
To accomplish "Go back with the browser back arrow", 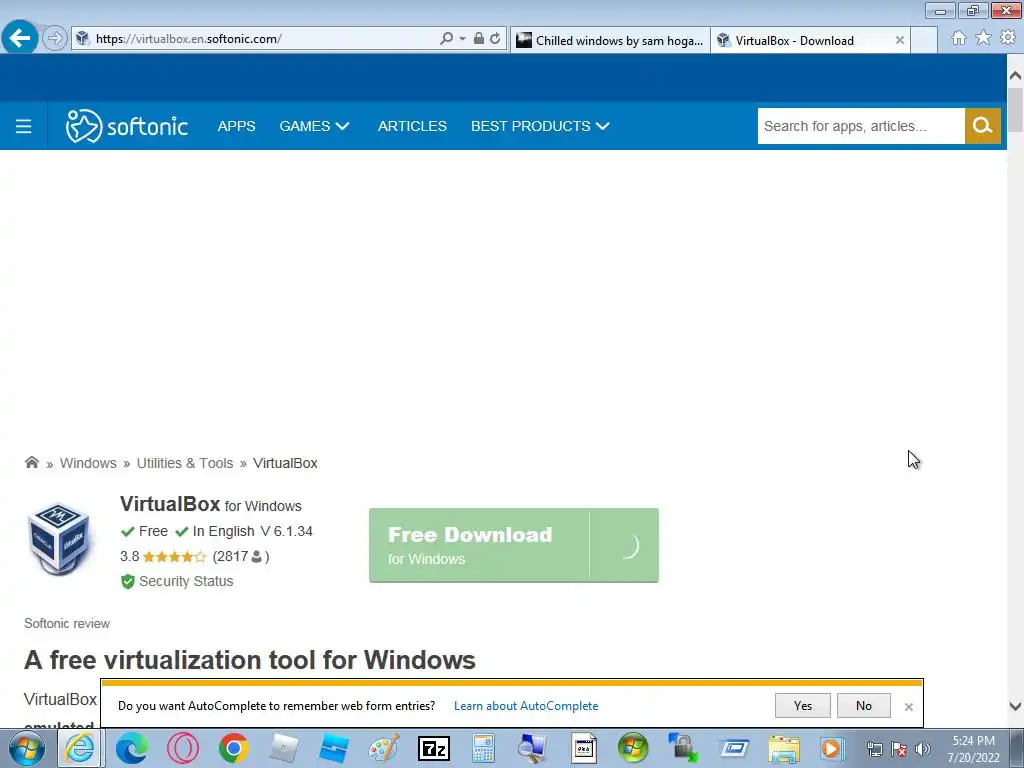I will [20, 38].
